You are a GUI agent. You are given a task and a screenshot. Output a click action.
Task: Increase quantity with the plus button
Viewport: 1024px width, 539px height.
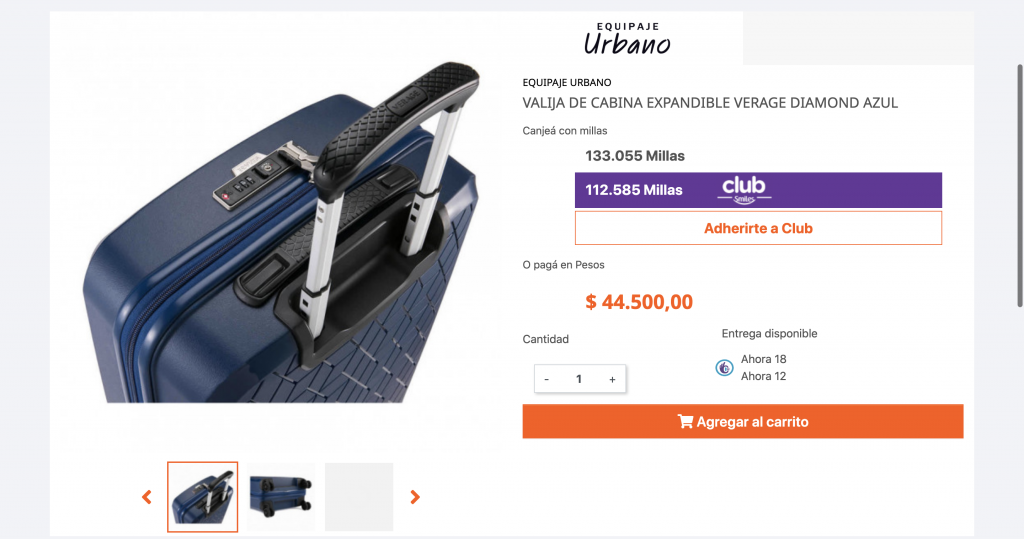click(612, 379)
